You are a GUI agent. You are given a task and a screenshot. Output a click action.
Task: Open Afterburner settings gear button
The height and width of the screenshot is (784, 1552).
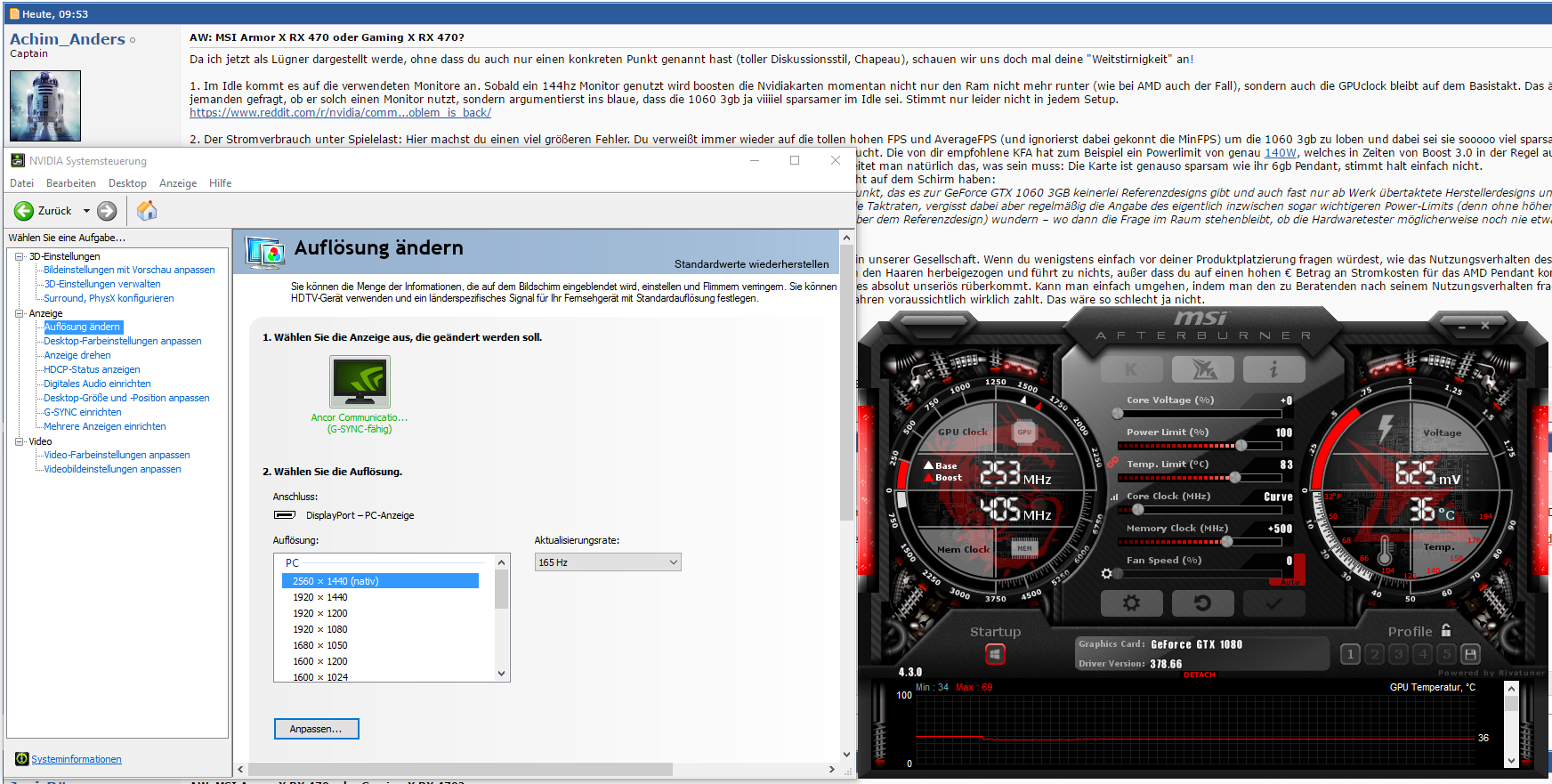[x=1131, y=603]
